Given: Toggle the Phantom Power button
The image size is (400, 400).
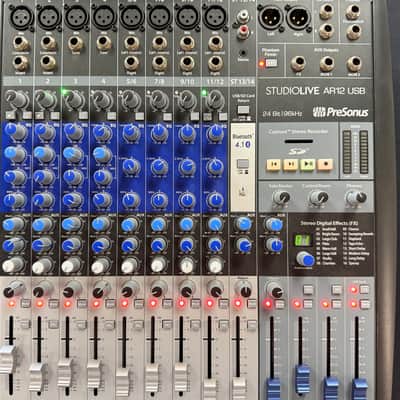Looking at the screenshot, I should tap(272, 63).
